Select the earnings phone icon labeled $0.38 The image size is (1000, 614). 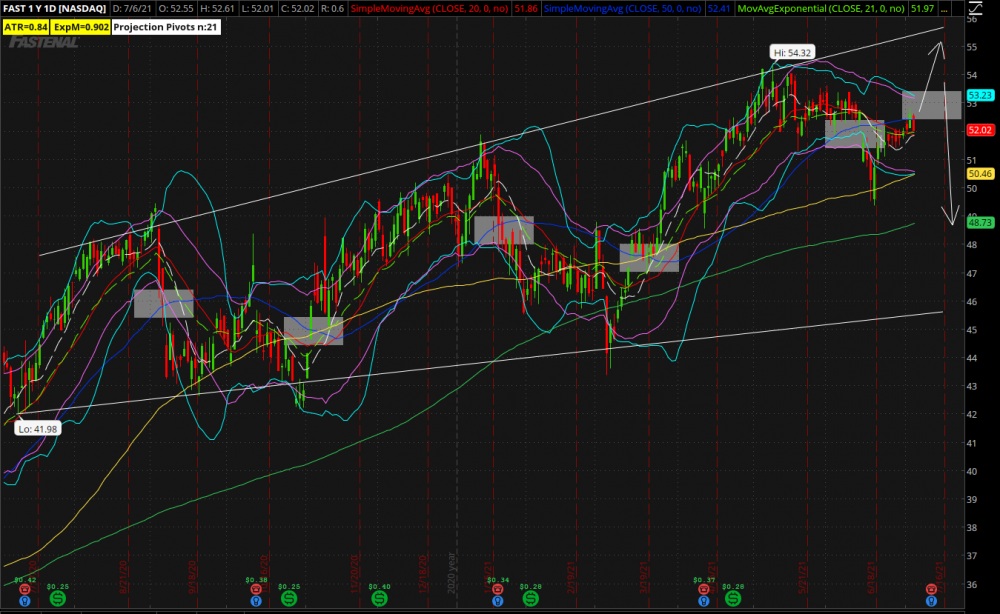pyautogui.click(x=256, y=590)
